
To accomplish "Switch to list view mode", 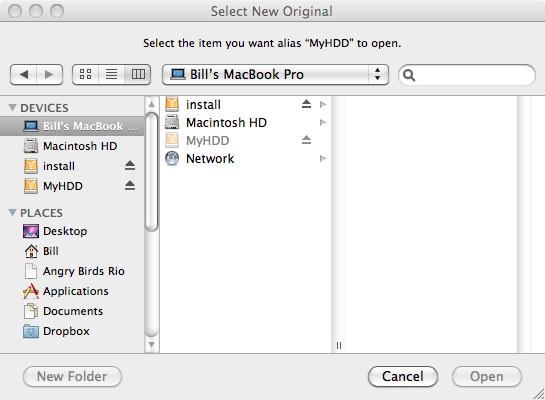I will pos(112,74).
